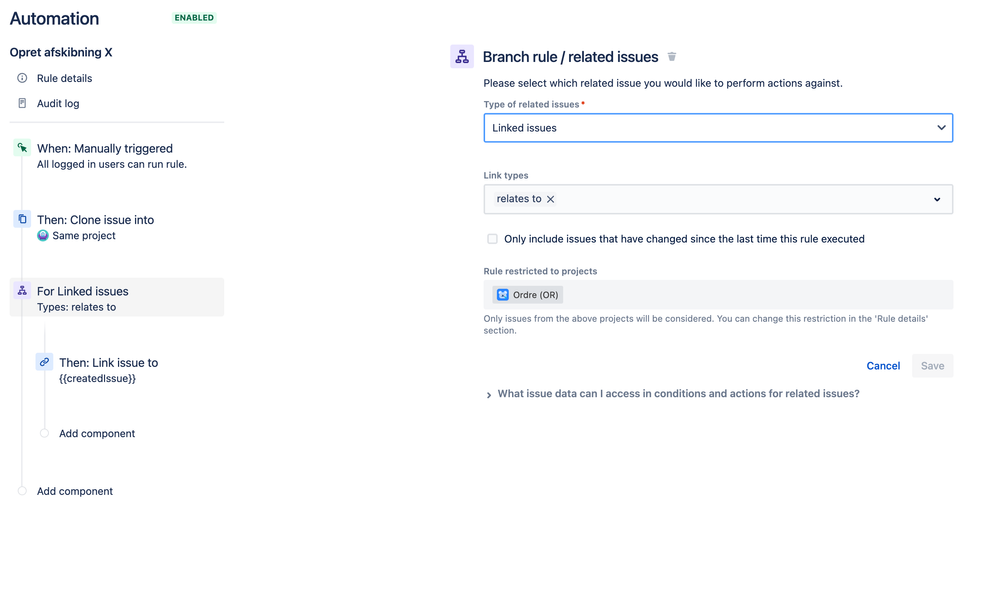This screenshot has height=599, width=999.
Task: Click the Save button
Action: (932, 366)
